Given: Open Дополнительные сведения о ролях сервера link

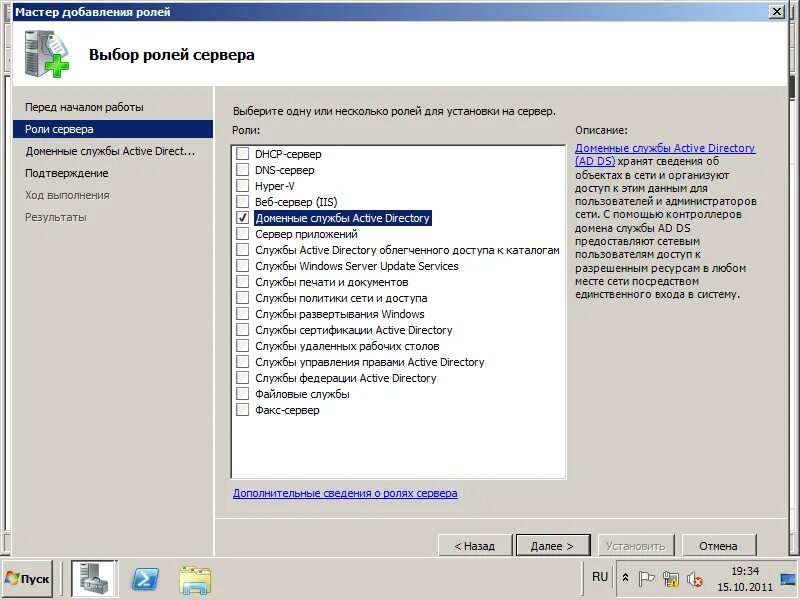Looking at the screenshot, I should pos(345,493).
